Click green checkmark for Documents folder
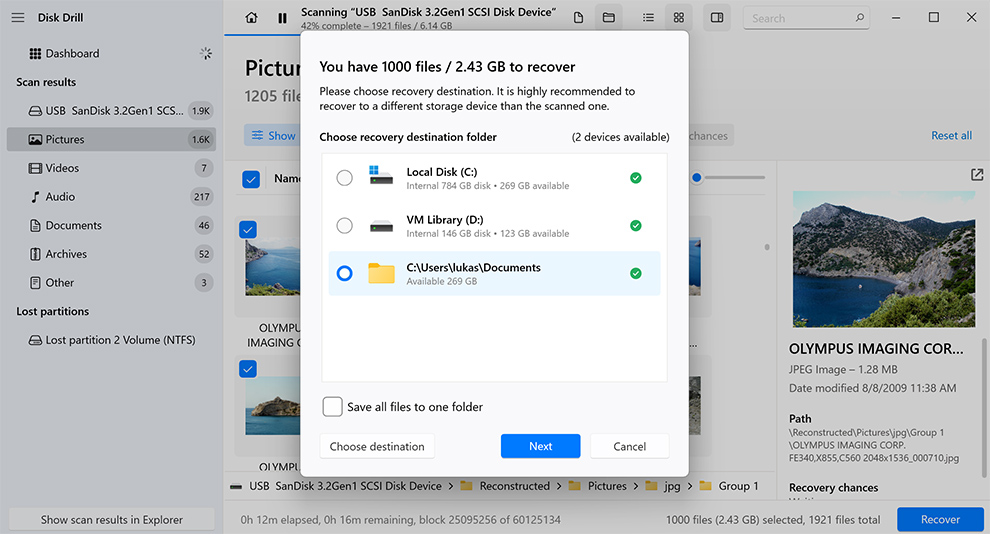 [x=636, y=273]
